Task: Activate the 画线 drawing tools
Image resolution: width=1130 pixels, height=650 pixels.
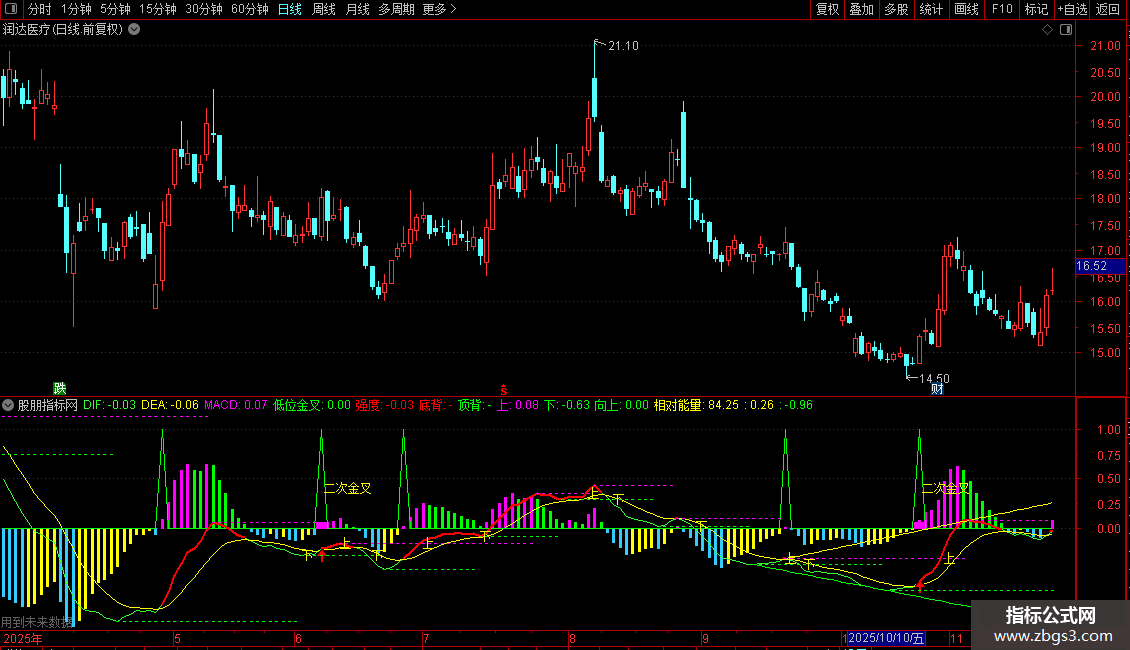Action: (966, 9)
